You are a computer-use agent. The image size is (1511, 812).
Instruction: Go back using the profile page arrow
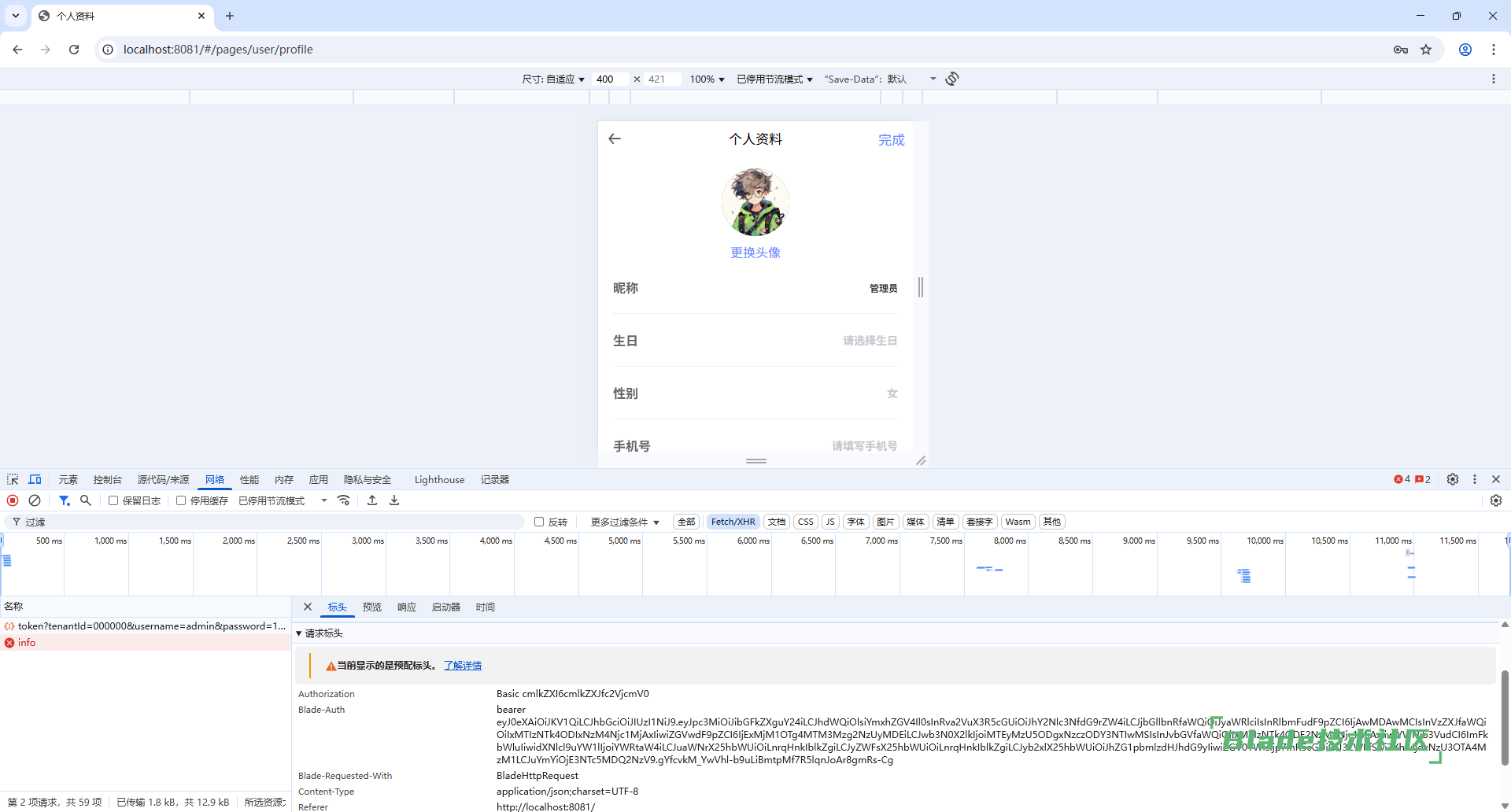pos(615,138)
